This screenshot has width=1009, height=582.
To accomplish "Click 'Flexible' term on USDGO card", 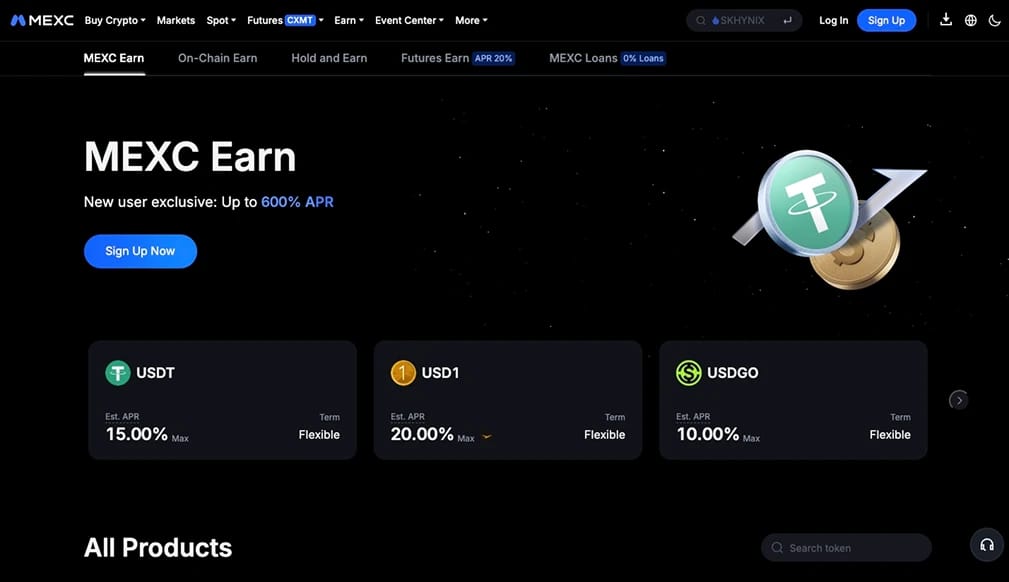I will (x=890, y=435).
